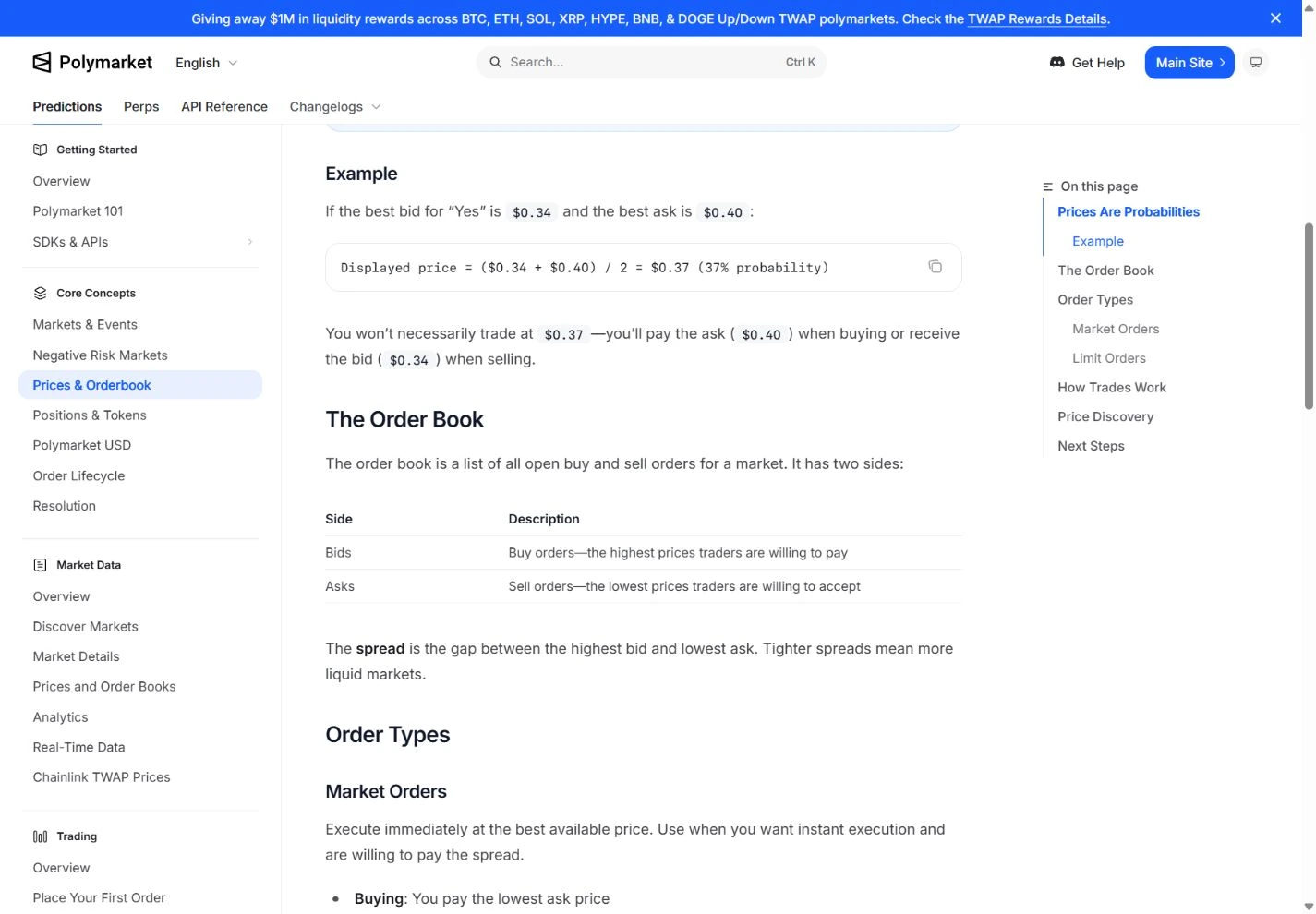Click the Getting Started book icon

tap(40, 150)
